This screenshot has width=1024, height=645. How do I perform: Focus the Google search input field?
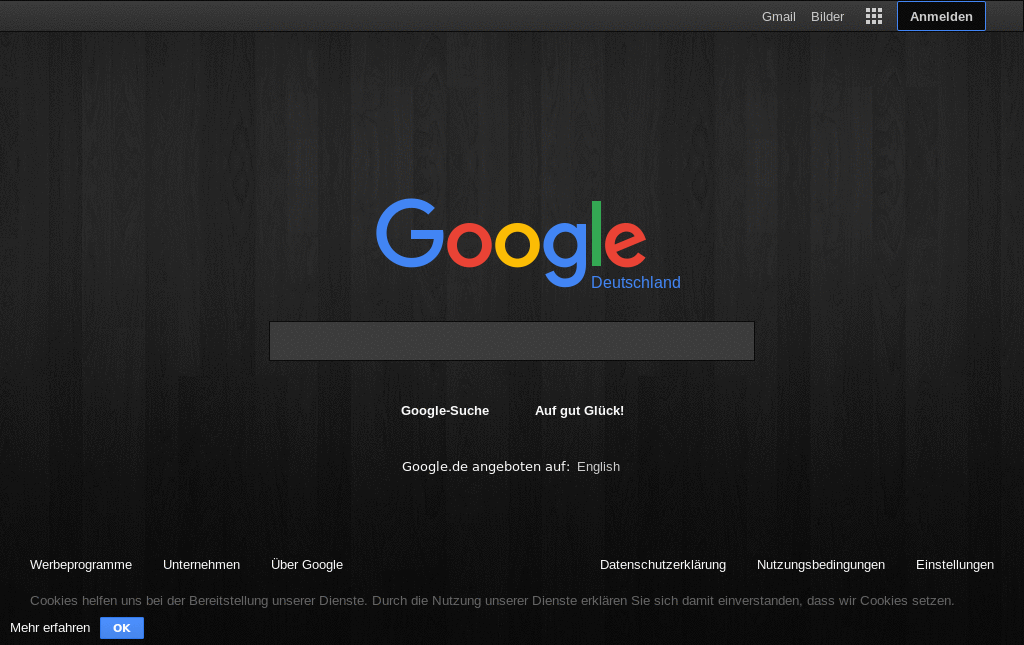[512, 341]
